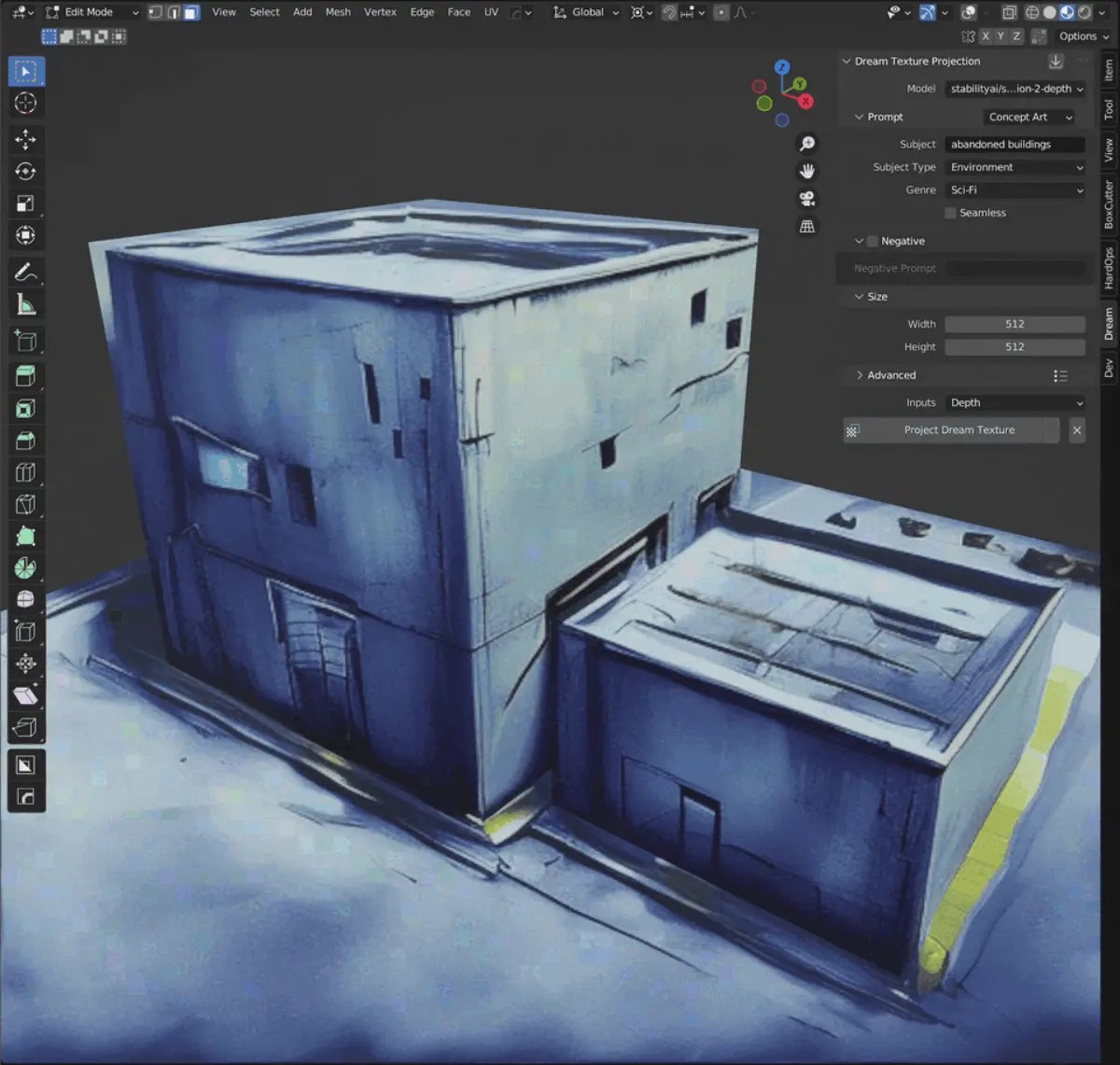Screen dimensions: 1120x1065
Task: Select the Rotate tool in the toolbar
Action: click(25, 171)
